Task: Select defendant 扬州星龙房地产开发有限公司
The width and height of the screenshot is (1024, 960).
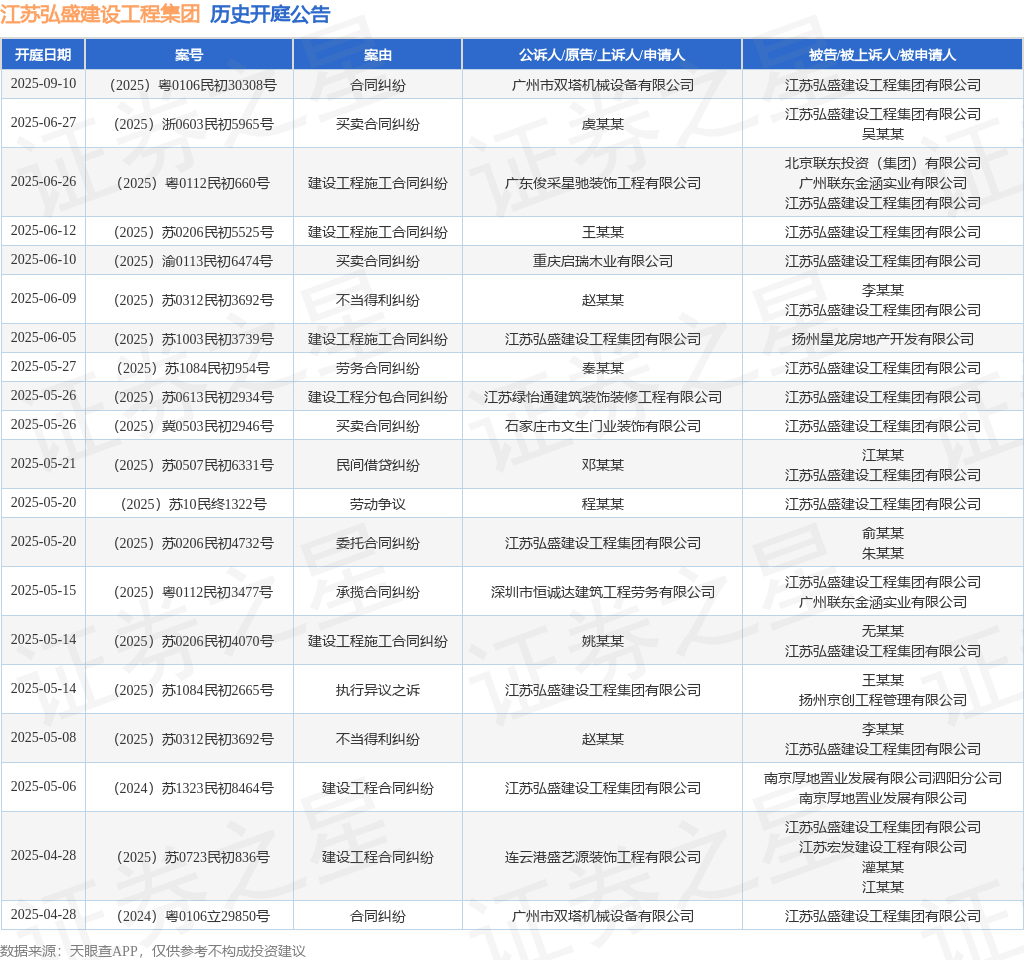Action: click(x=882, y=339)
